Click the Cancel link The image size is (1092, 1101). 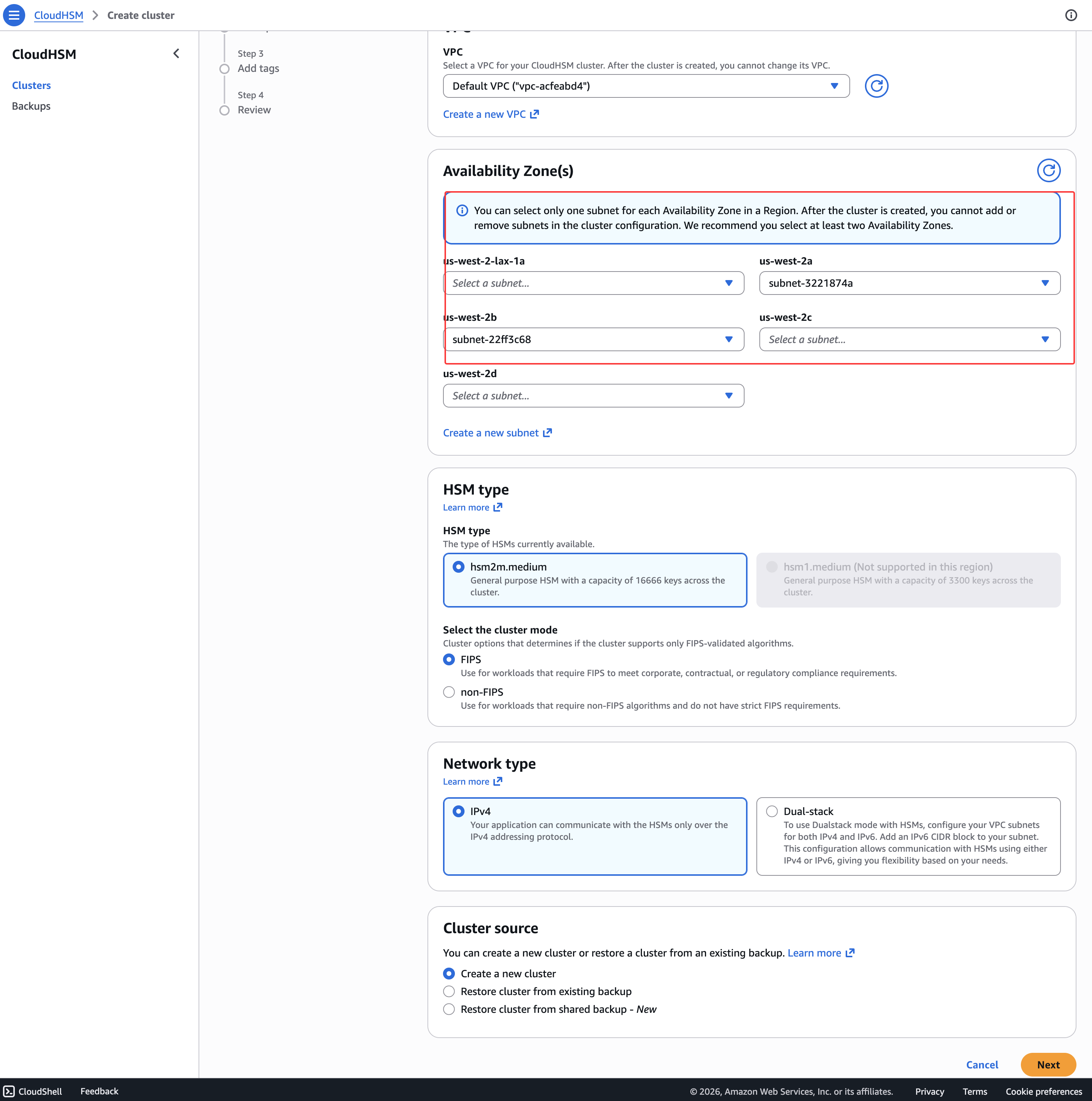(982, 1065)
